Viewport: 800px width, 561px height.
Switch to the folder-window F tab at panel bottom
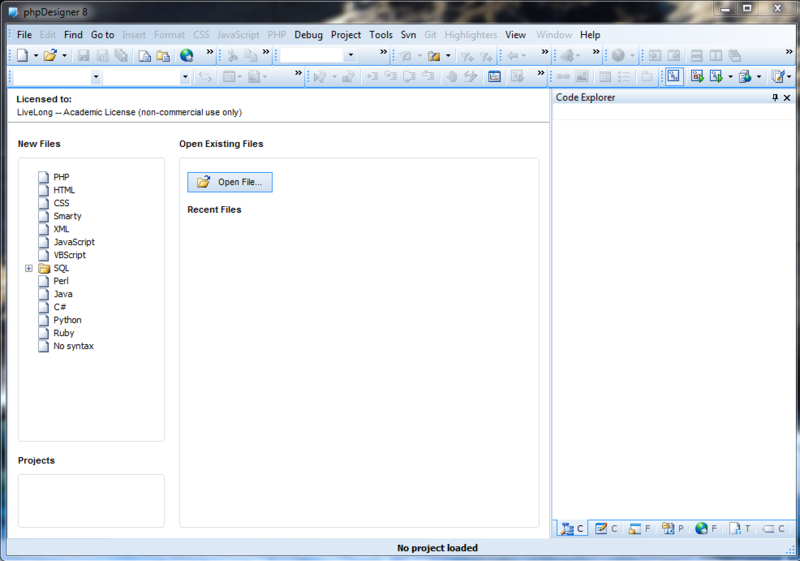(640, 529)
